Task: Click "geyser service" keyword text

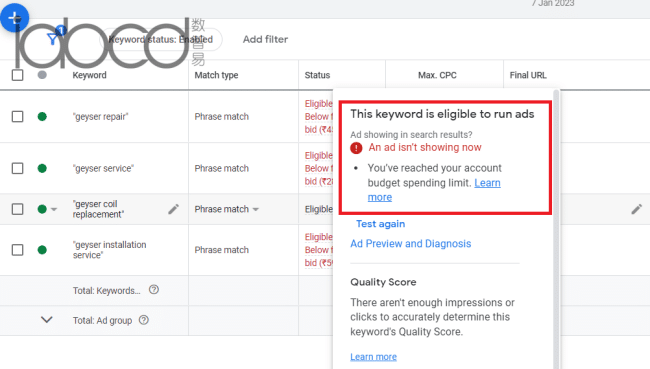Action: tap(103, 168)
